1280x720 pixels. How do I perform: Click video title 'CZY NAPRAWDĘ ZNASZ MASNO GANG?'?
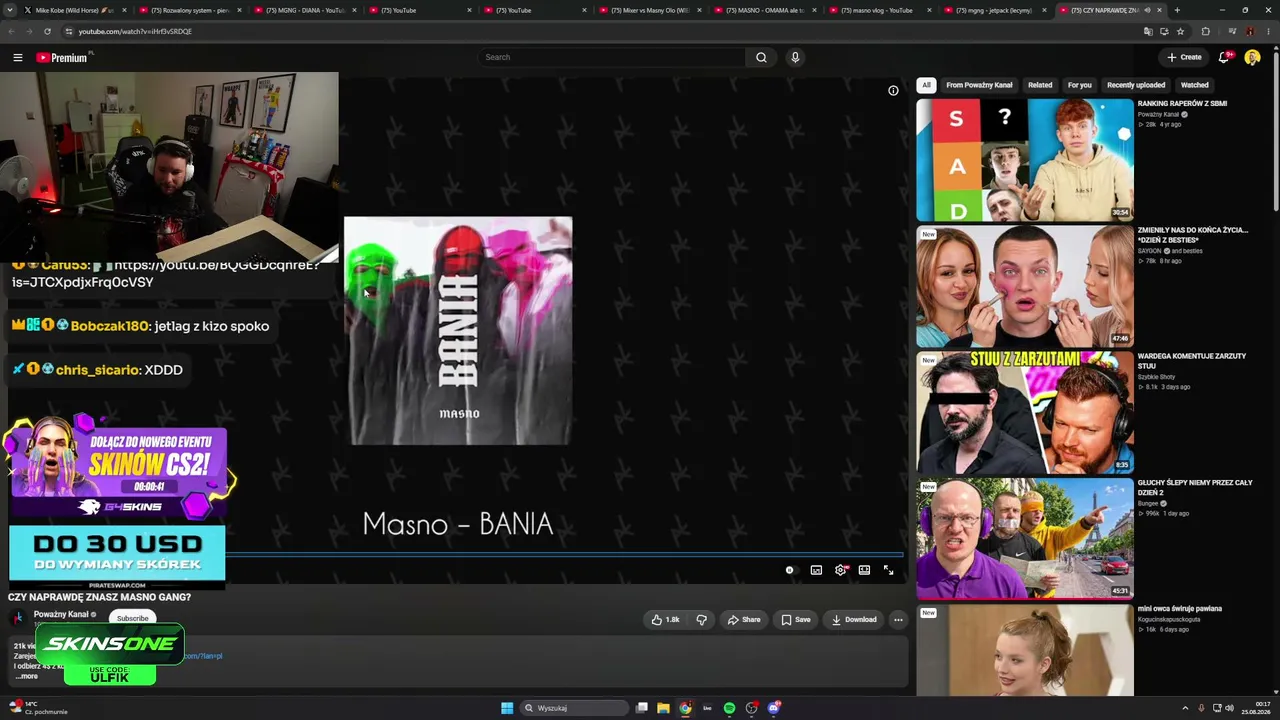[99, 597]
